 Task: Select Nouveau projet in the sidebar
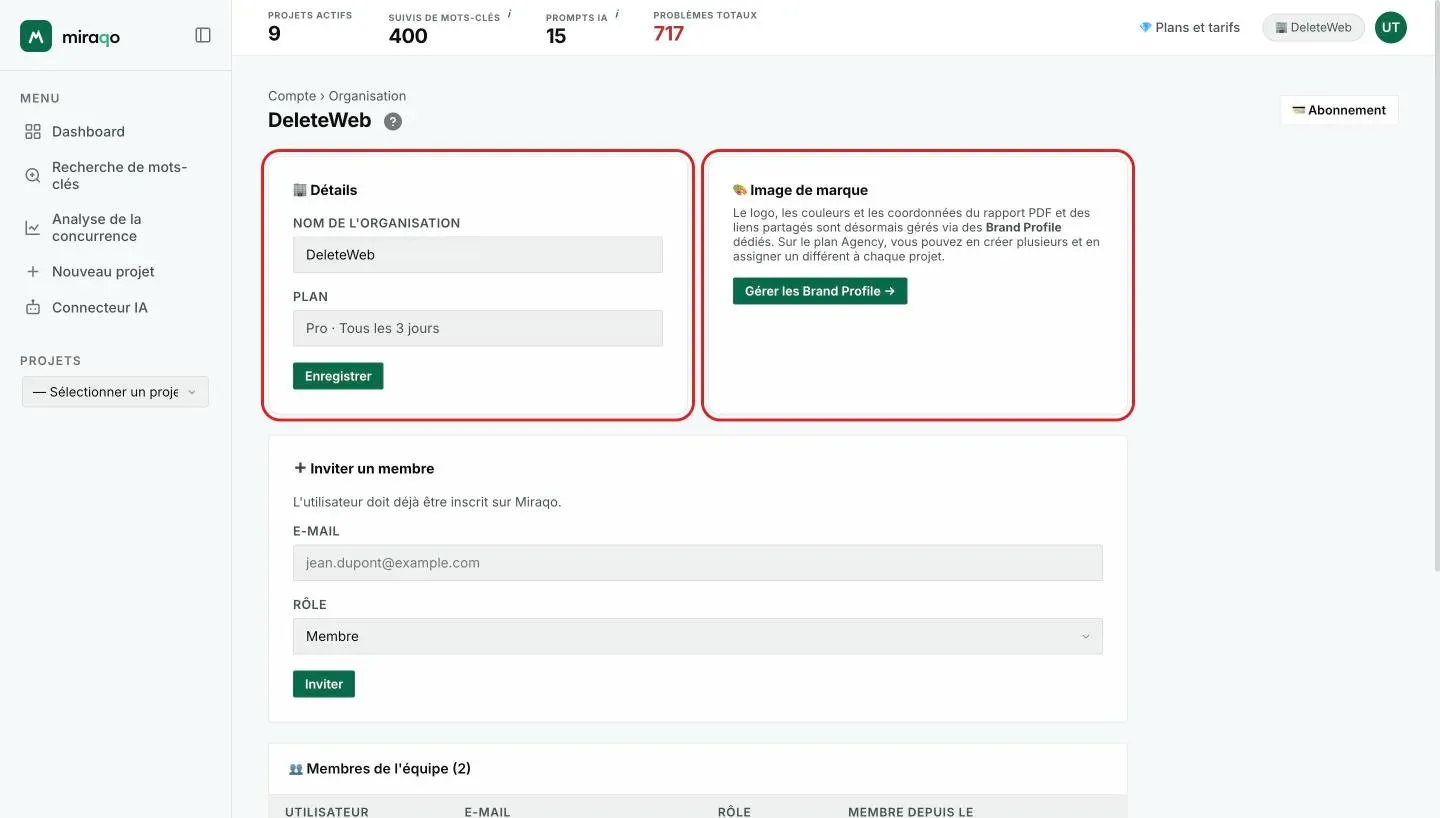[x=103, y=272]
